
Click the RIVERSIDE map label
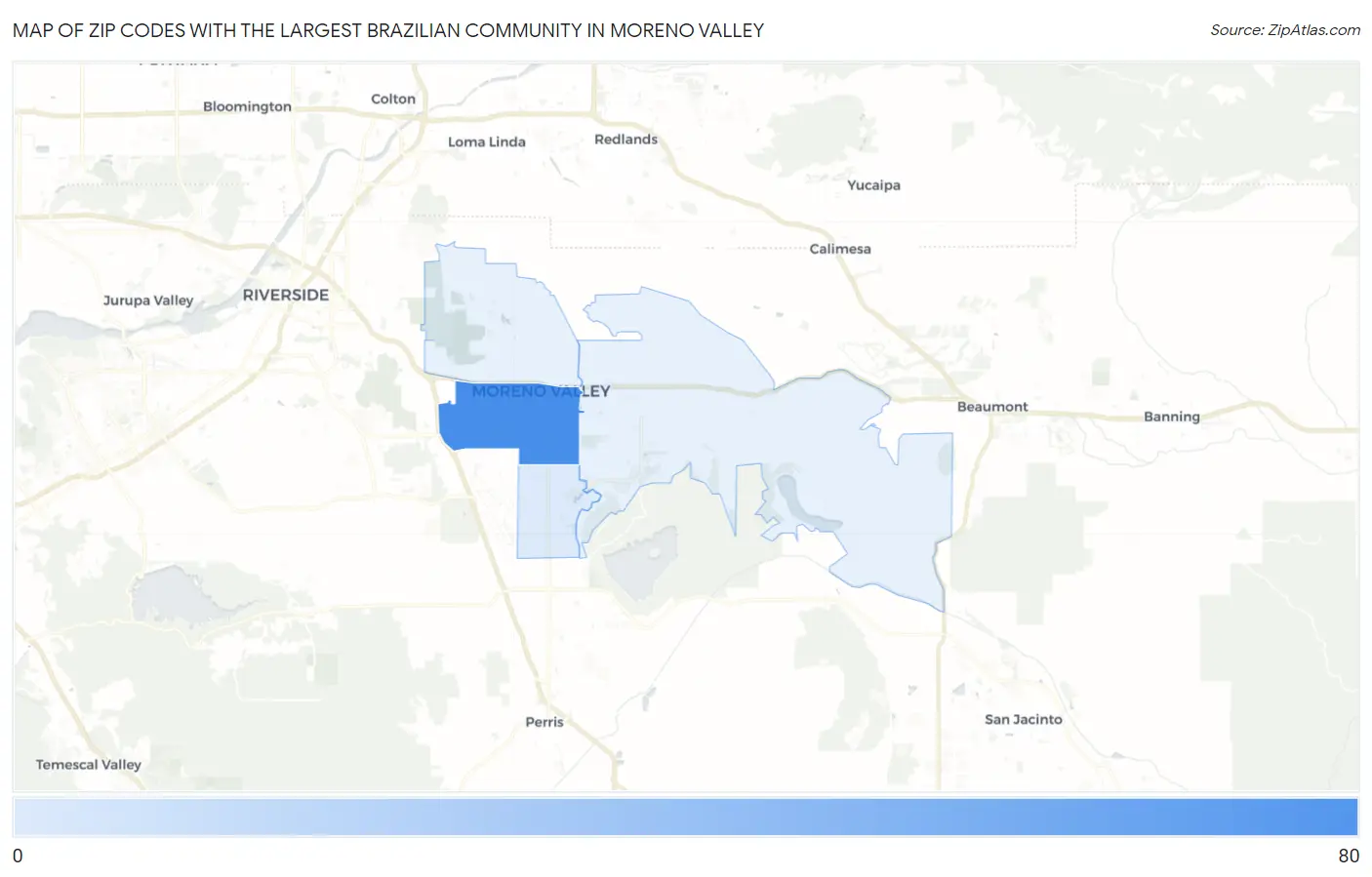[x=286, y=295]
